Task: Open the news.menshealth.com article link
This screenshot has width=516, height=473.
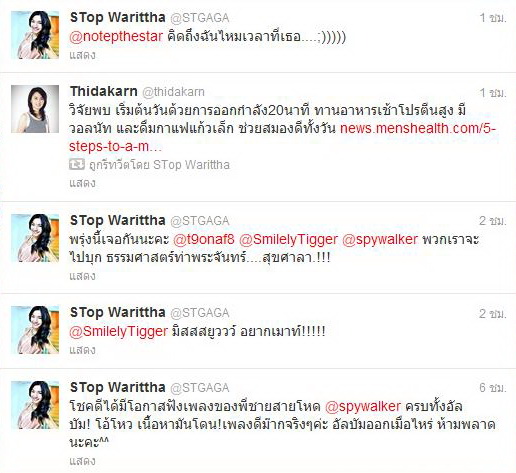Action: pyautogui.click(x=282, y=137)
